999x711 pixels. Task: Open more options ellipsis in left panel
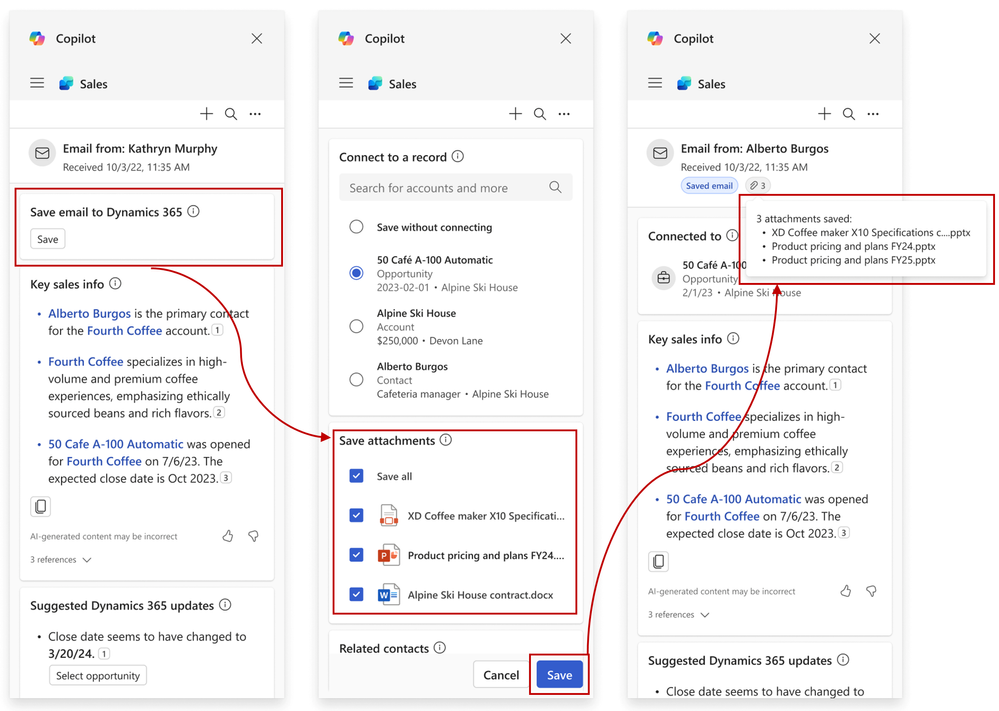(x=255, y=114)
